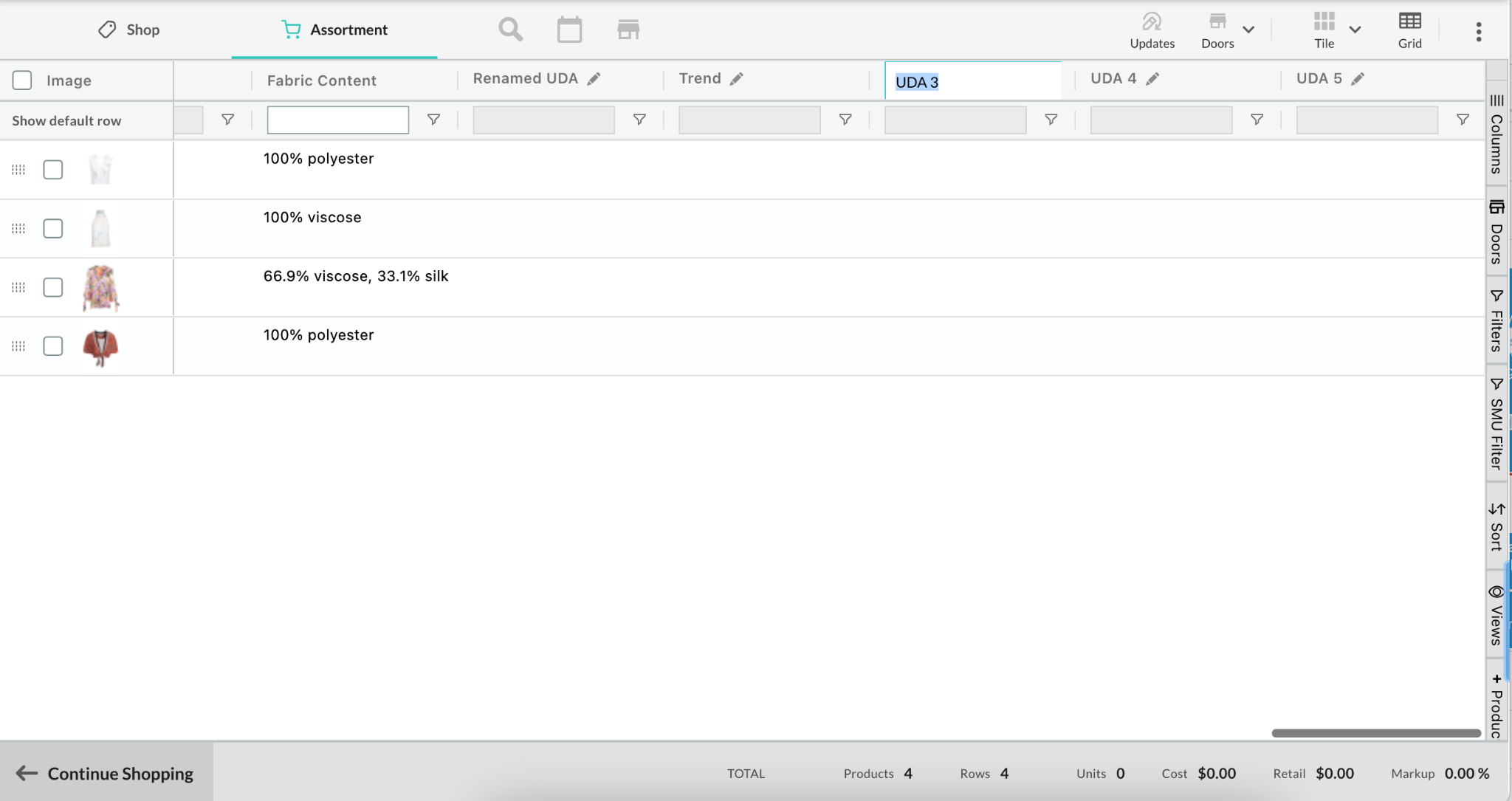Expand the Tile dropdown chevron
1512x801 pixels.
click(x=1355, y=30)
